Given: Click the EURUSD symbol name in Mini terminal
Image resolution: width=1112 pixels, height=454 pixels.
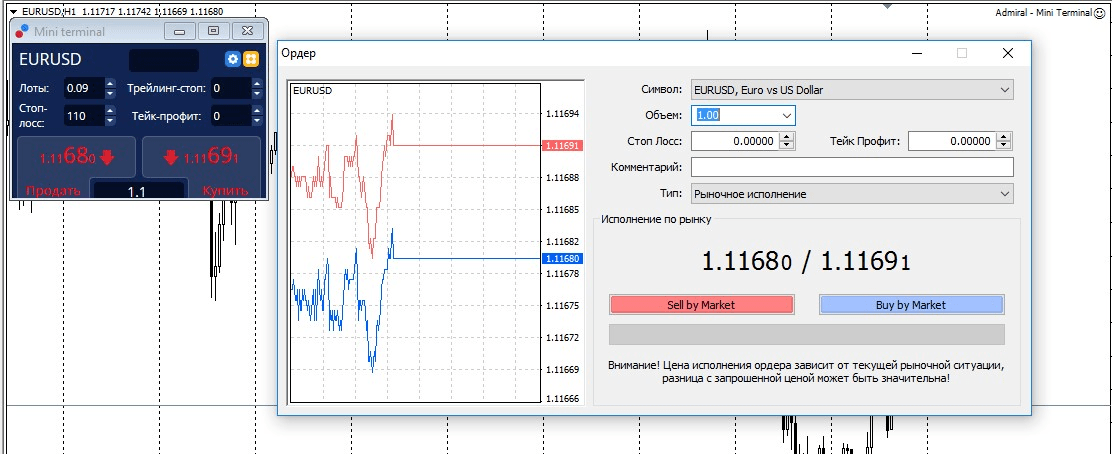Looking at the screenshot, I should (x=50, y=60).
